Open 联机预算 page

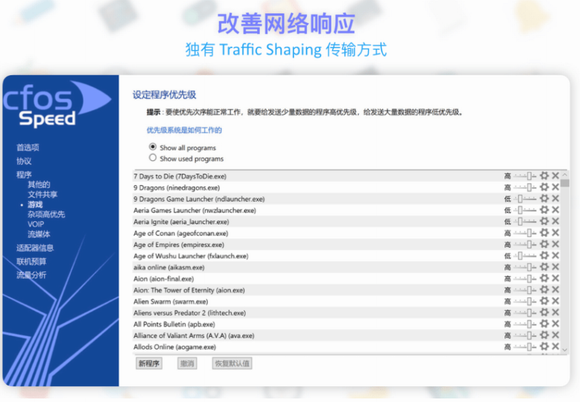pos(31,261)
